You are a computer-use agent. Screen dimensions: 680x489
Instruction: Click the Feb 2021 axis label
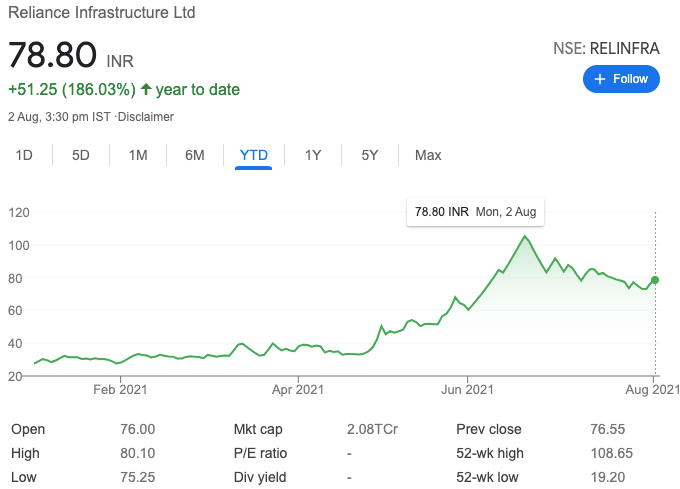[x=120, y=390]
